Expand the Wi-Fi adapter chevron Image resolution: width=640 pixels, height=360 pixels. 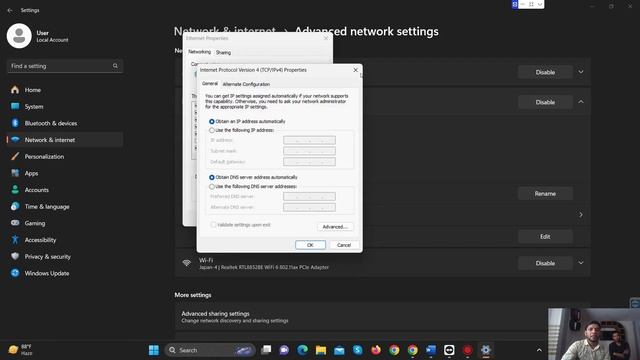coord(581,263)
